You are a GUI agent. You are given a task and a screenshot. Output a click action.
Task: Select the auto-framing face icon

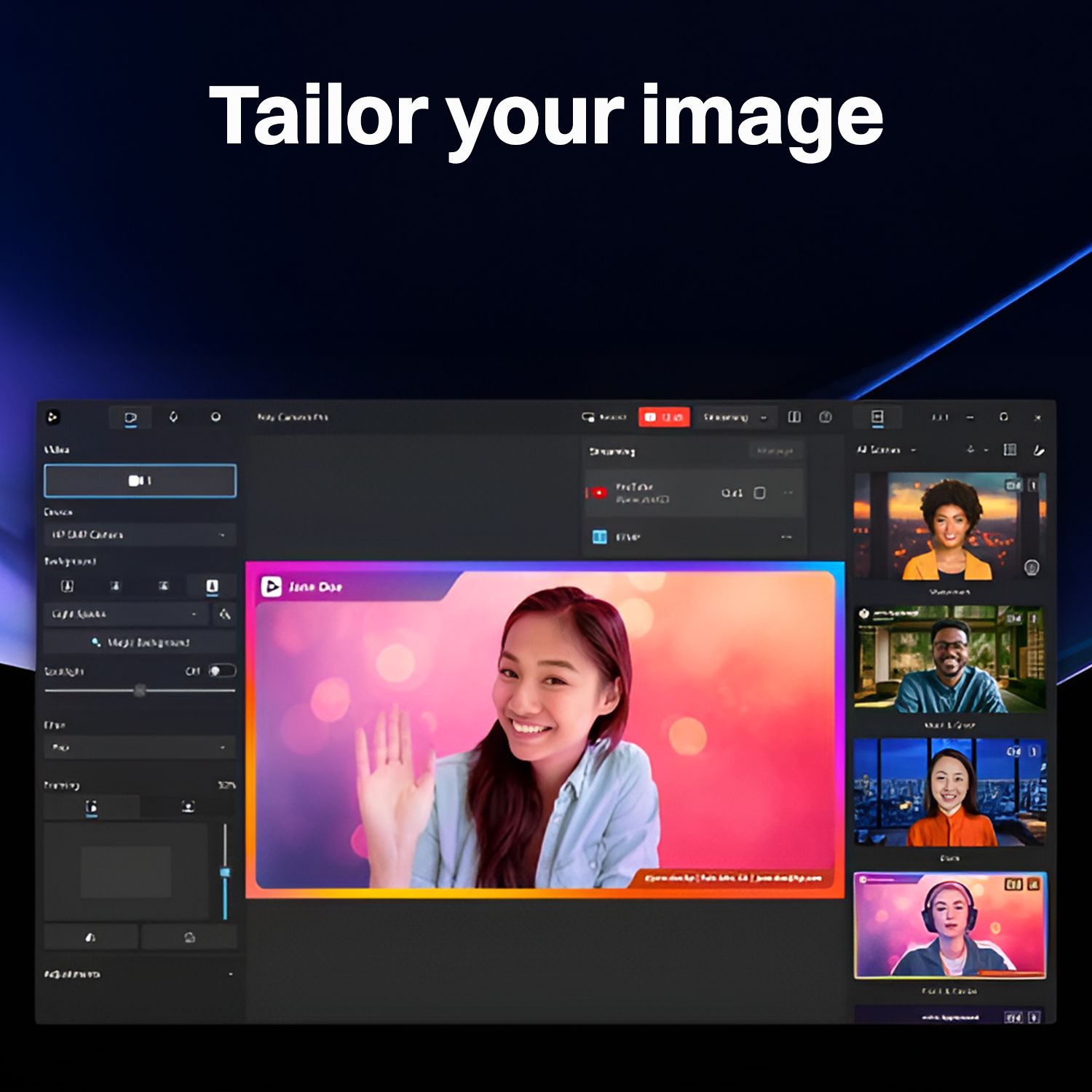pos(188,807)
